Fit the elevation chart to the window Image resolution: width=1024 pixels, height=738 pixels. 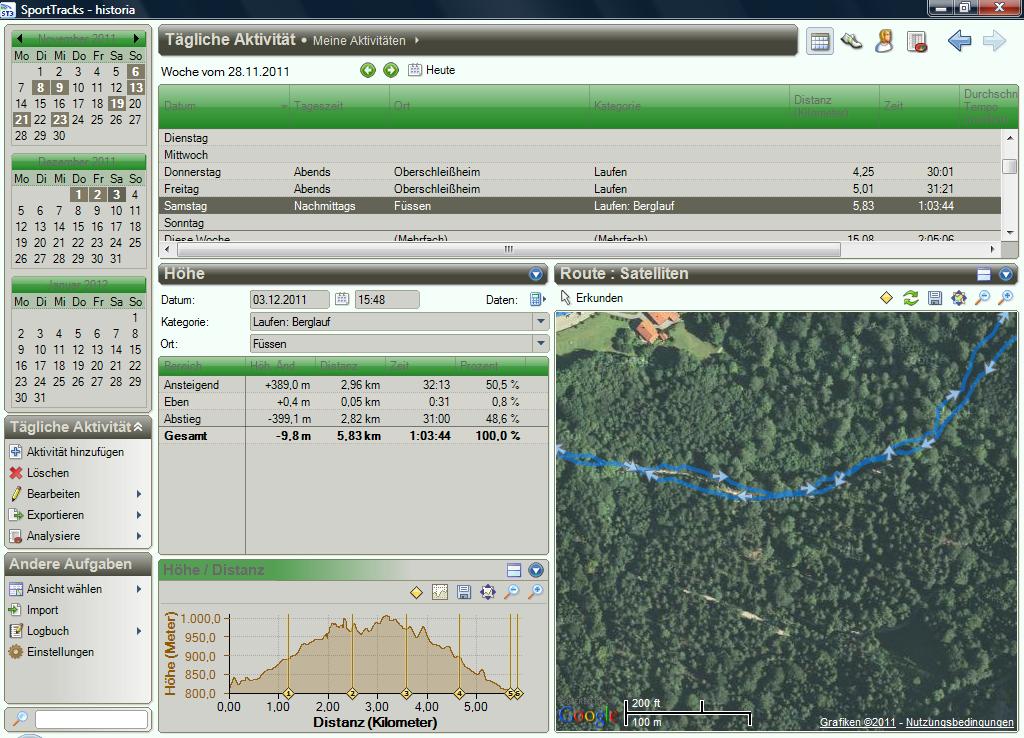[x=488, y=592]
